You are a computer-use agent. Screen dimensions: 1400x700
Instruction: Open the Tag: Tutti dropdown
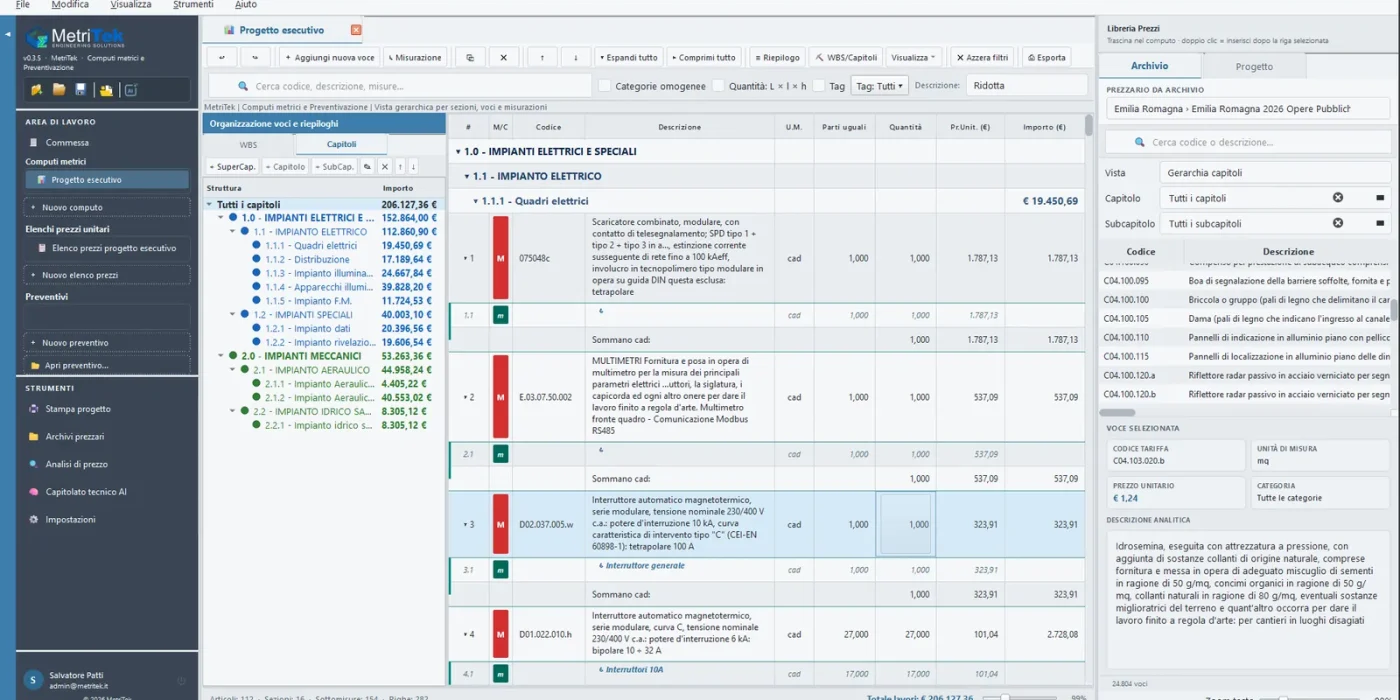pos(879,86)
